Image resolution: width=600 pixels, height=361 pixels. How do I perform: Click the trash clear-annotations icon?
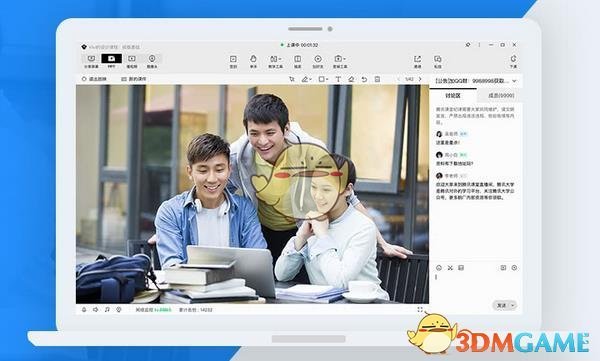click(x=377, y=79)
